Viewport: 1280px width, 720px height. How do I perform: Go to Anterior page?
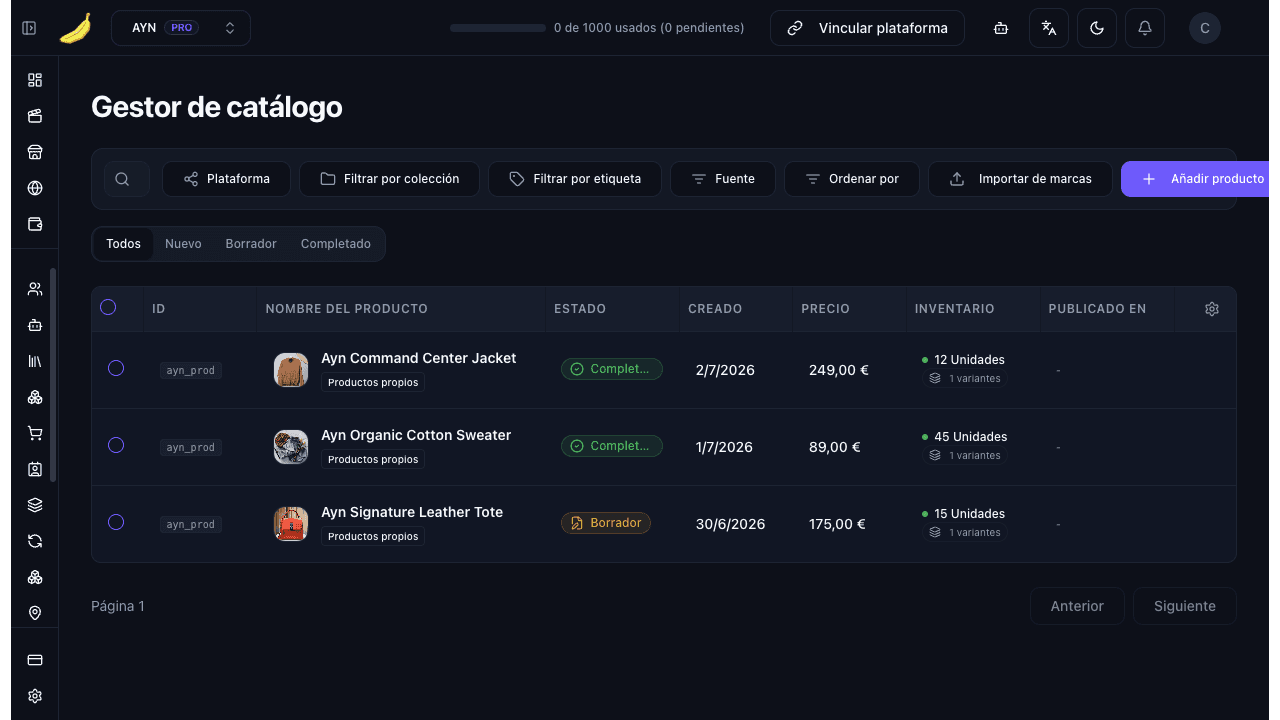pyautogui.click(x=1077, y=606)
